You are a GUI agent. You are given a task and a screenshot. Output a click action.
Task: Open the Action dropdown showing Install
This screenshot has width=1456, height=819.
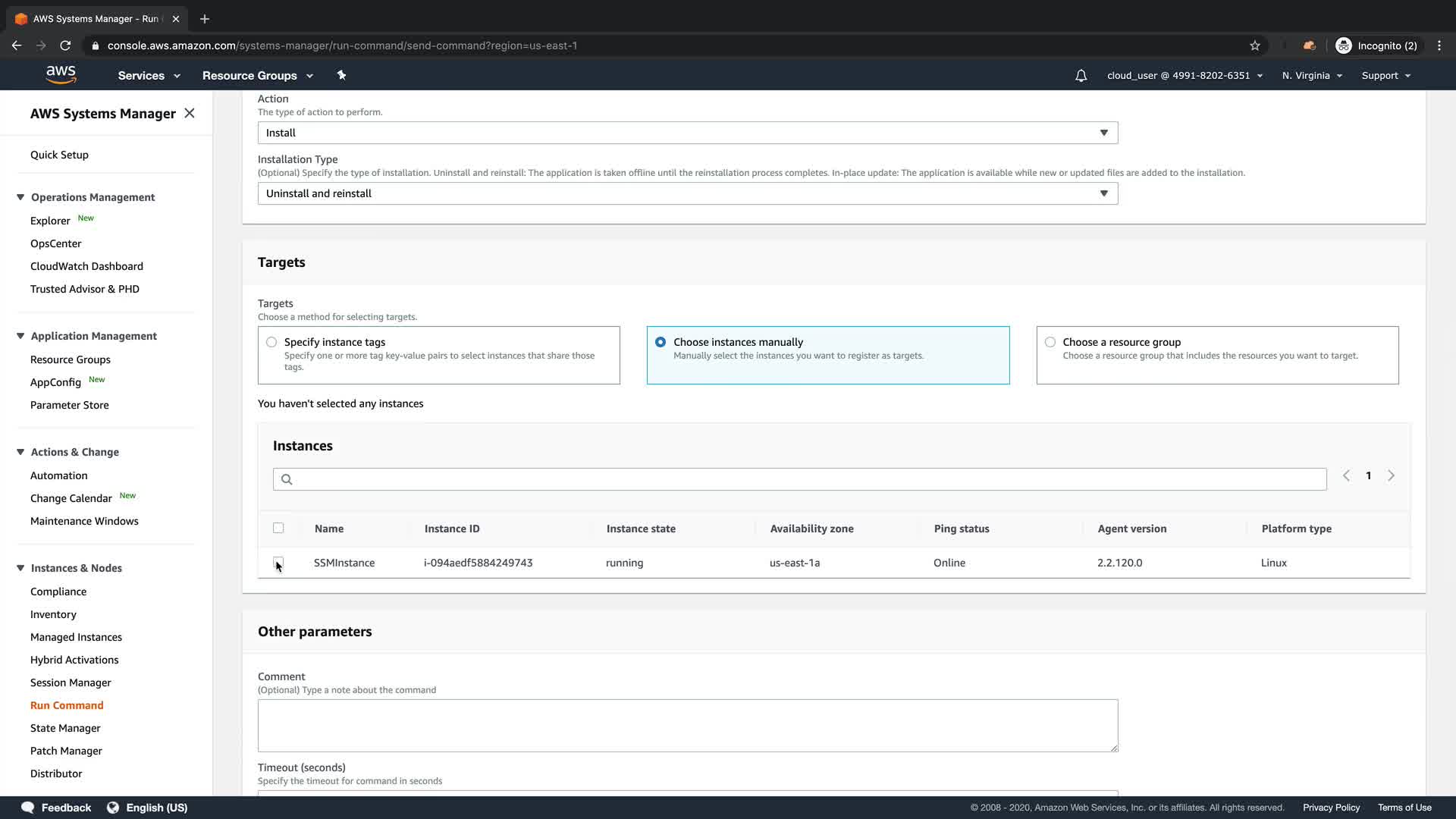tap(687, 133)
